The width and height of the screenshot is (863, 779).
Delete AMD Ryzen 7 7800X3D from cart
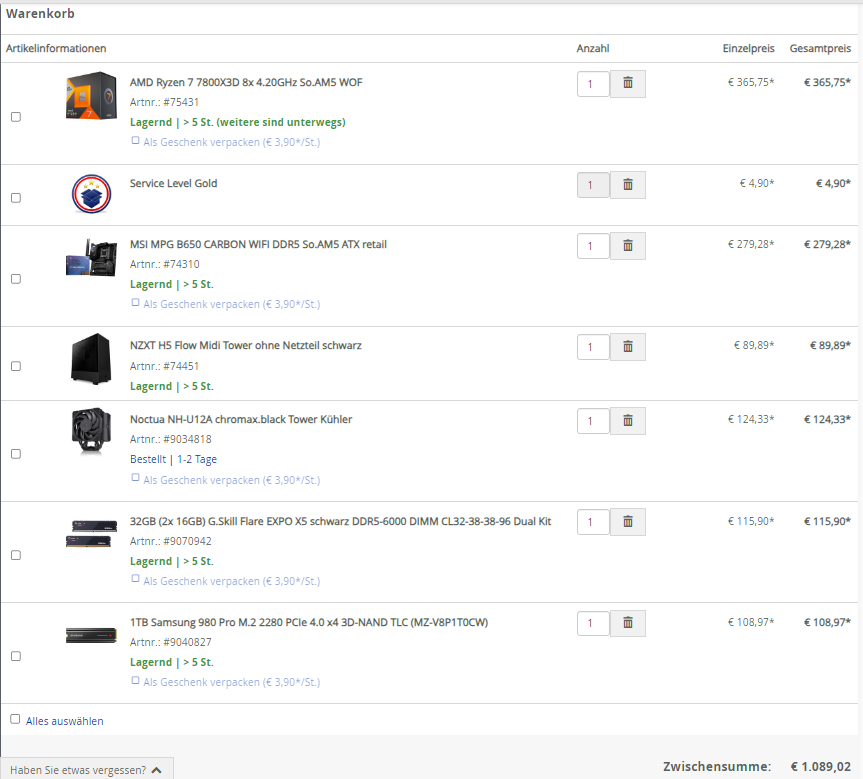pos(627,84)
